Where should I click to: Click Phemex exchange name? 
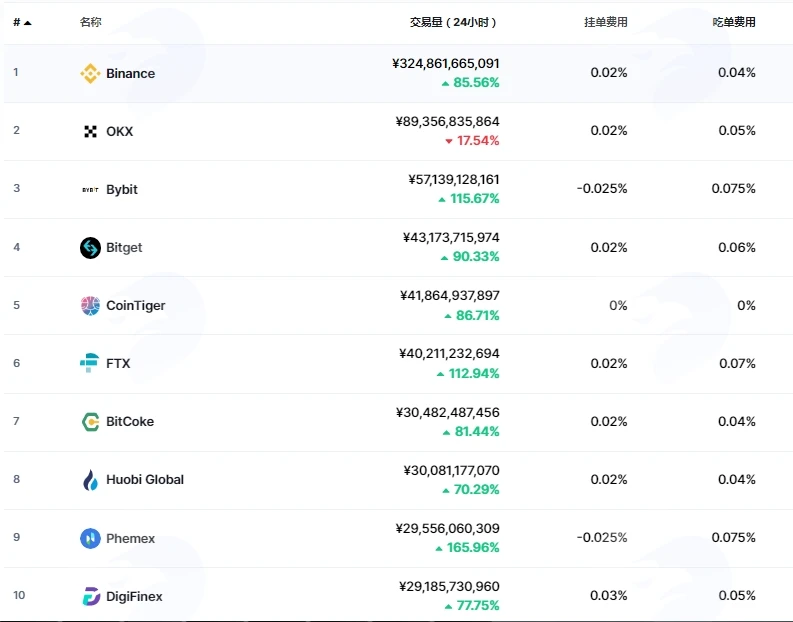coord(130,539)
